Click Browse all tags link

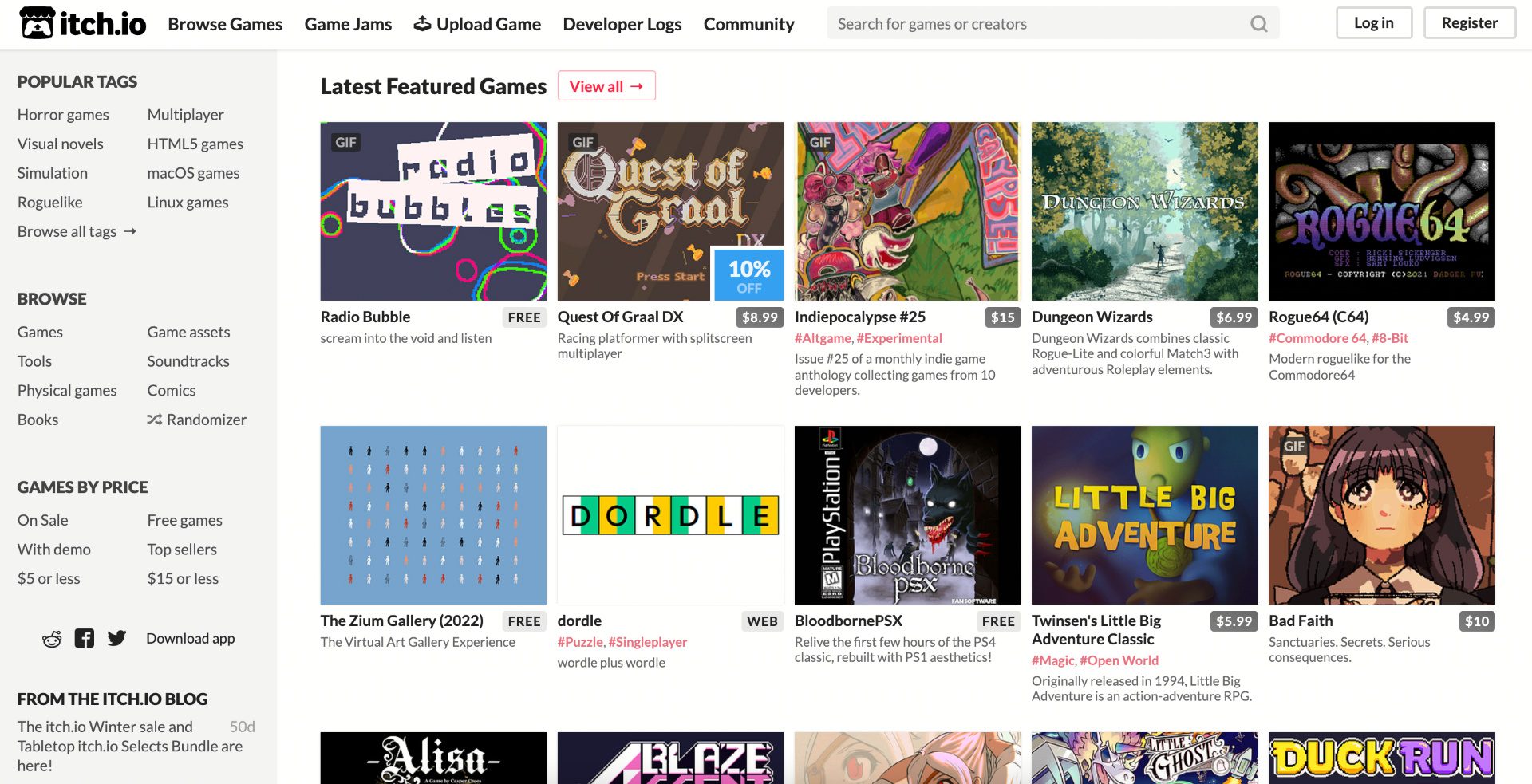click(x=77, y=231)
